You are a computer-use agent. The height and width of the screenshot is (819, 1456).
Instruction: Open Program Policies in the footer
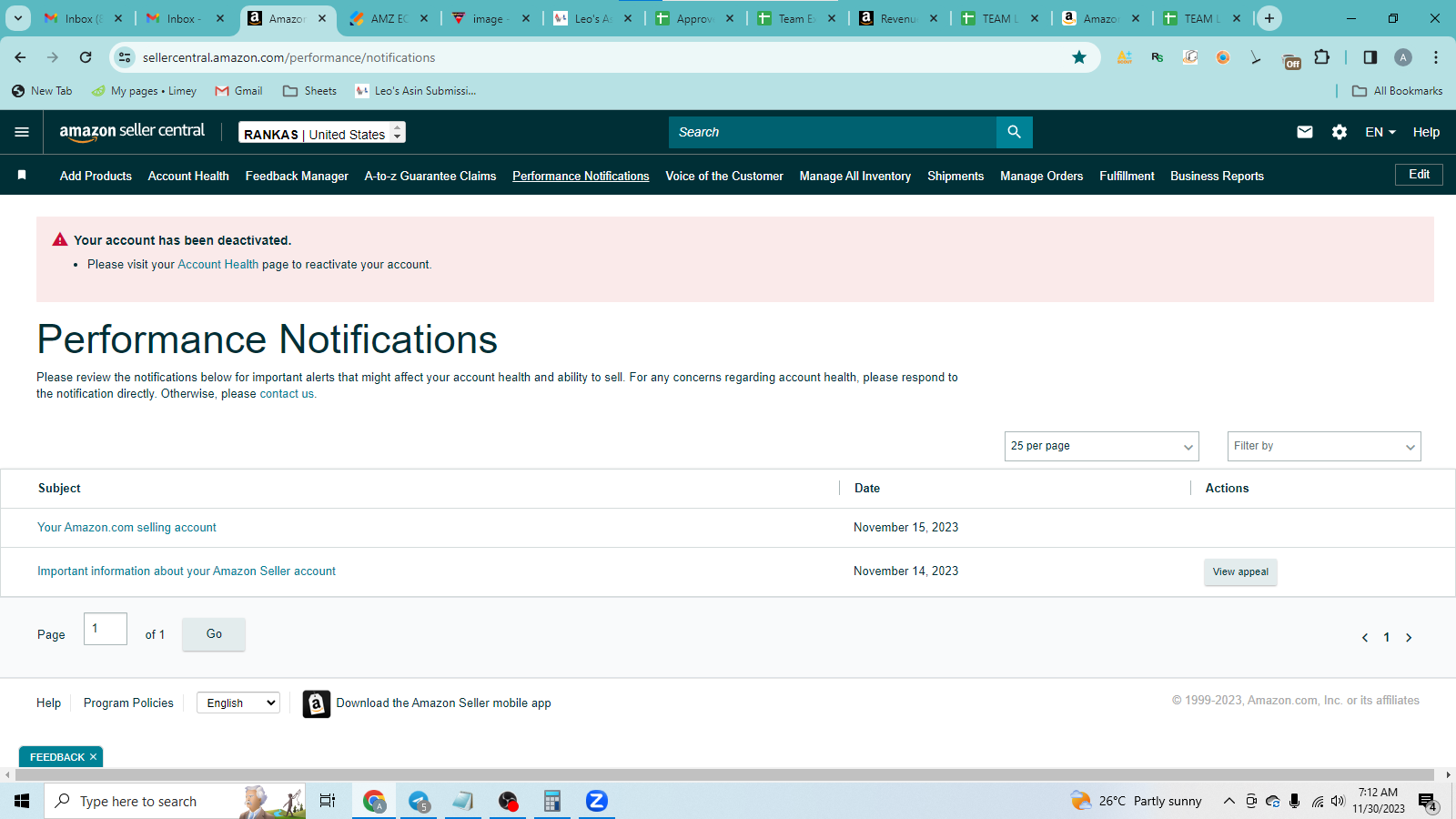coord(128,703)
